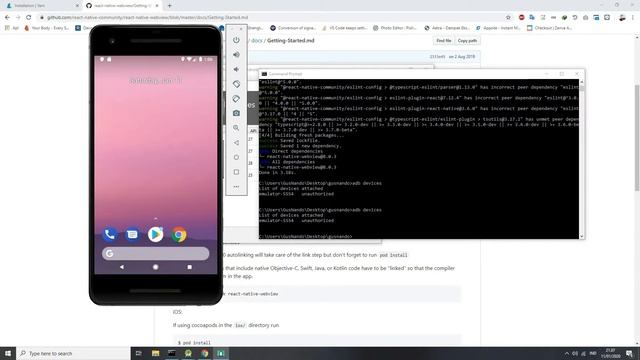Screen dimensions: 640x360
Task: Click the browser address bar URL
Action: pyautogui.click(x=147, y=18)
